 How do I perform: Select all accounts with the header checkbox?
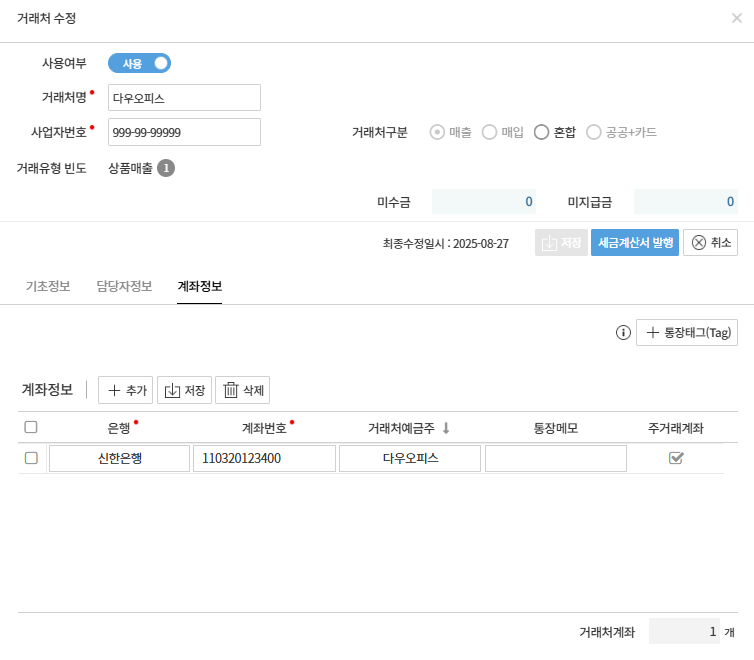pos(31,427)
